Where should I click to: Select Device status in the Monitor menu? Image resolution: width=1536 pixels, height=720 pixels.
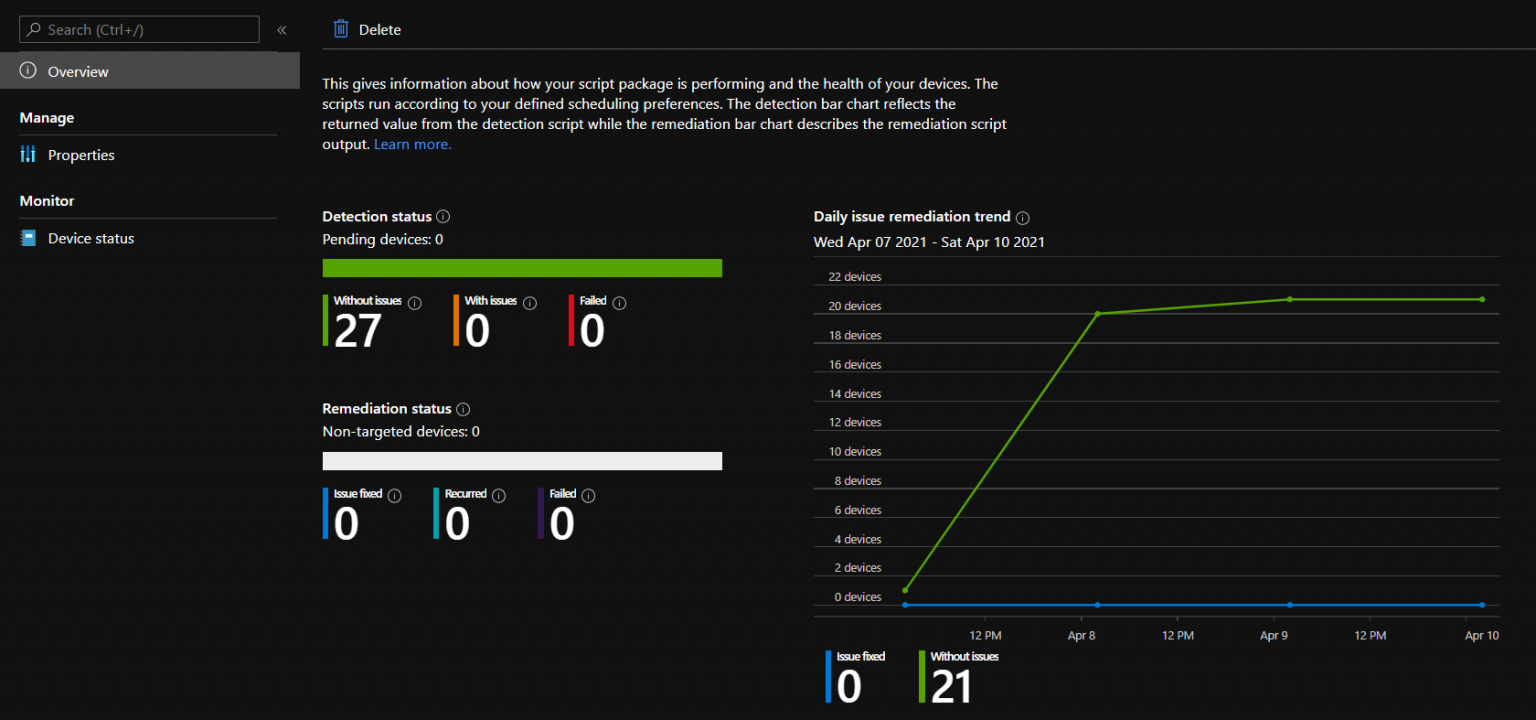coord(91,238)
